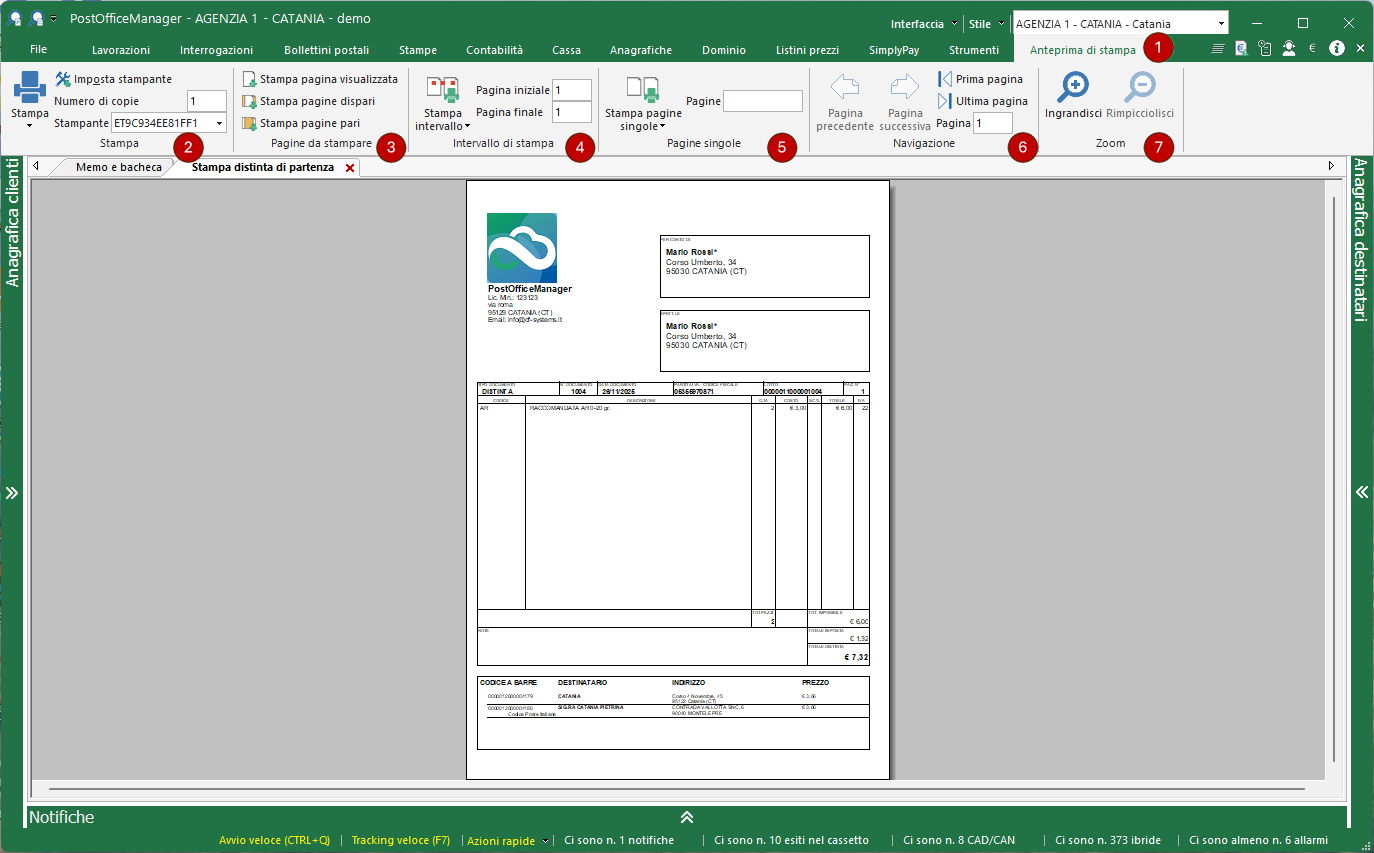Click Avvio veloce (CTRL+Q) link
This screenshot has width=1374, height=853.
pyautogui.click(x=274, y=841)
